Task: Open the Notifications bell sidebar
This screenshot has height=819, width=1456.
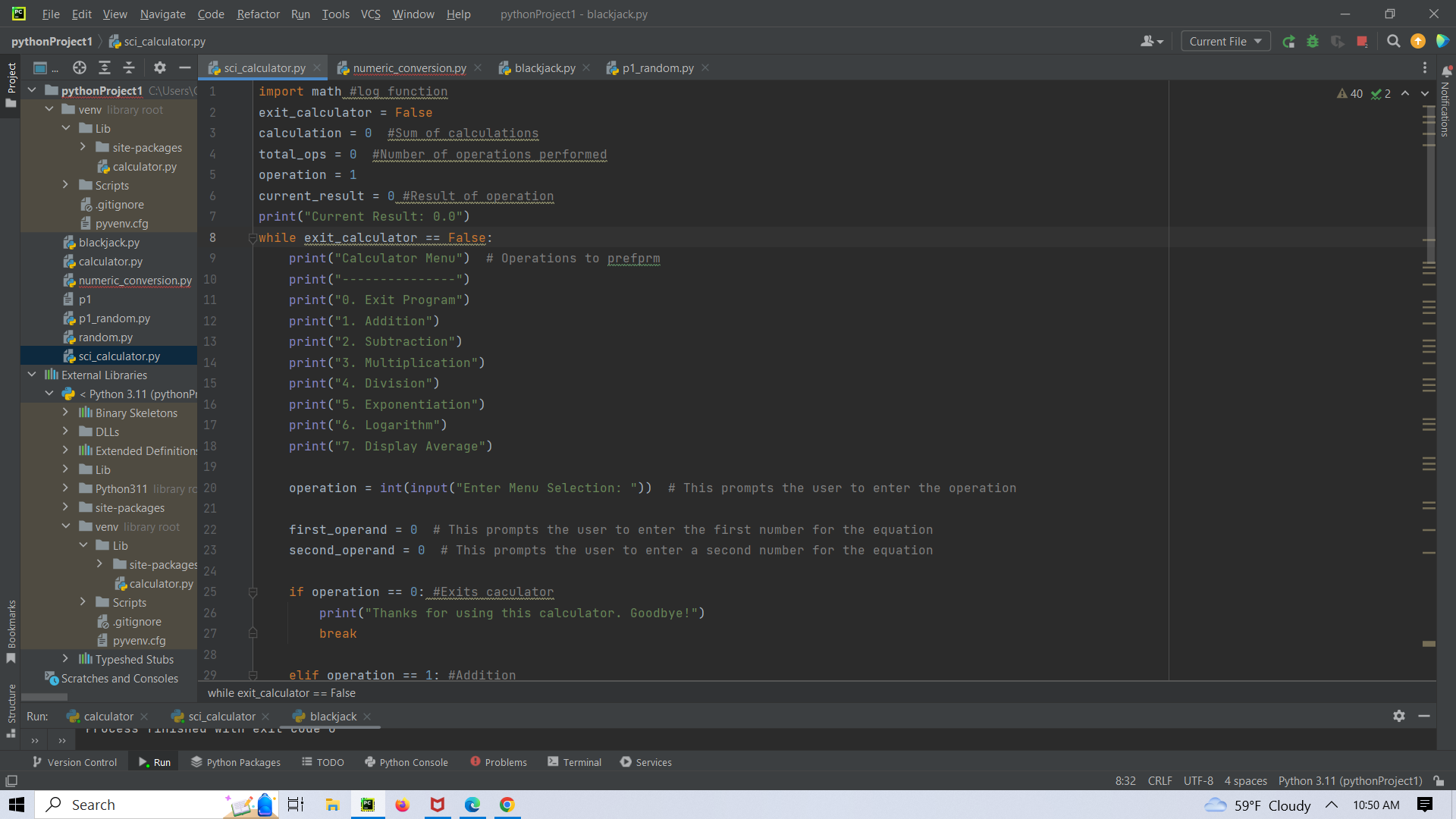Action: click(x=1446, y=71)
